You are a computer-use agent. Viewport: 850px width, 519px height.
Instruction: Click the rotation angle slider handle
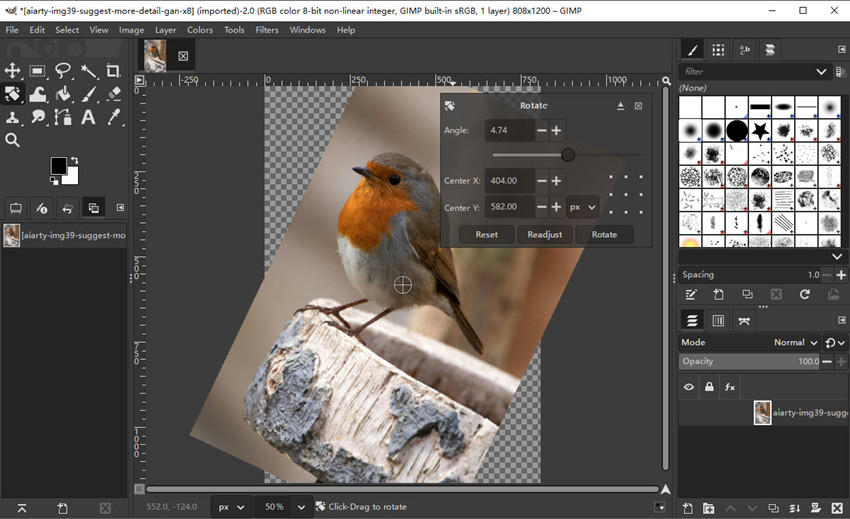click(568, 155)
